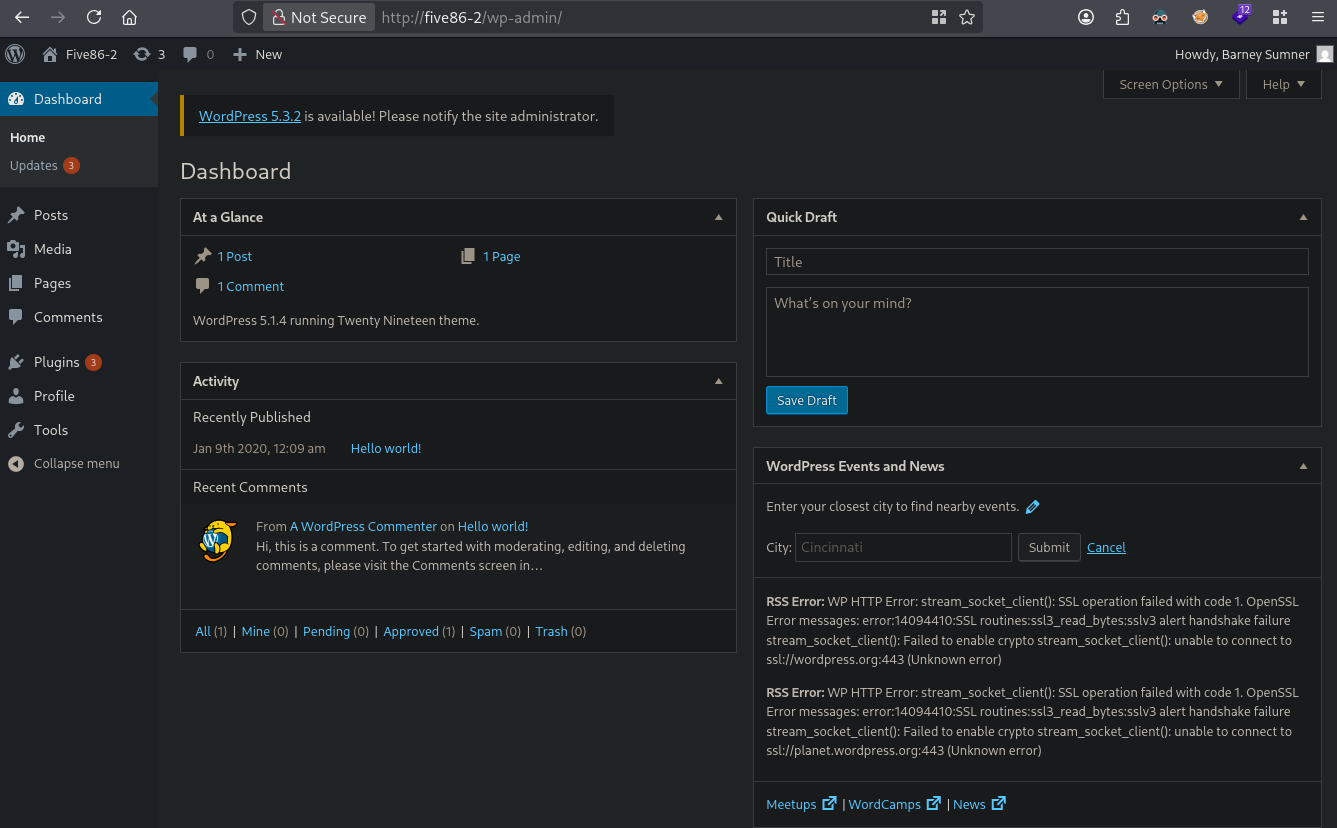Screen dimensions: 1337x828
Task: Click the browser forward arrow
Action: [58, 17]
